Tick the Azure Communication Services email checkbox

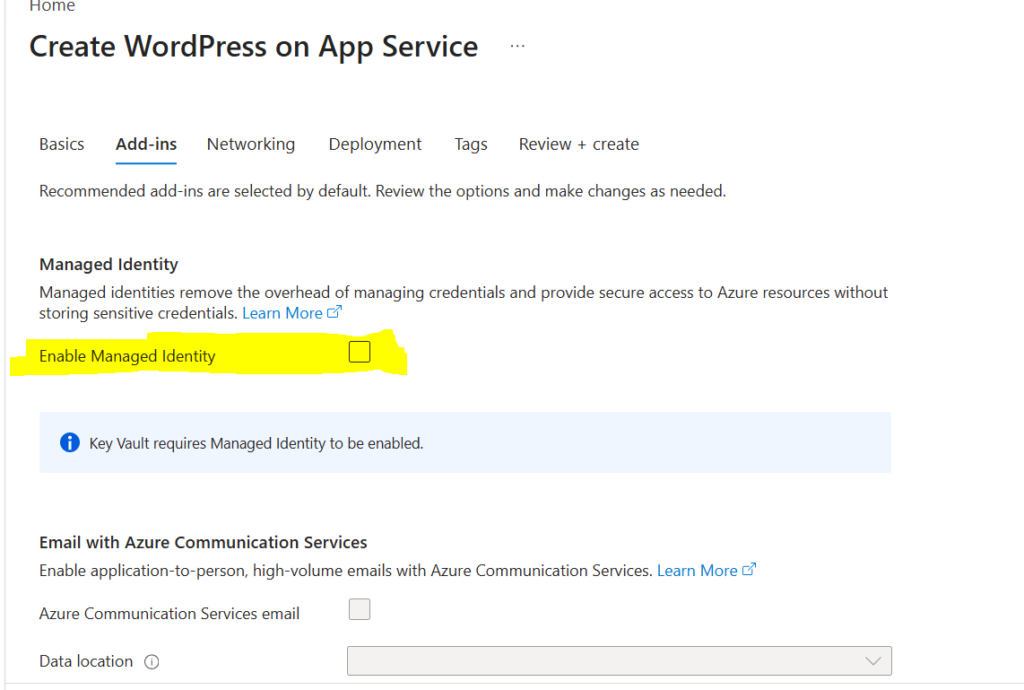click(x=359, y=609)
